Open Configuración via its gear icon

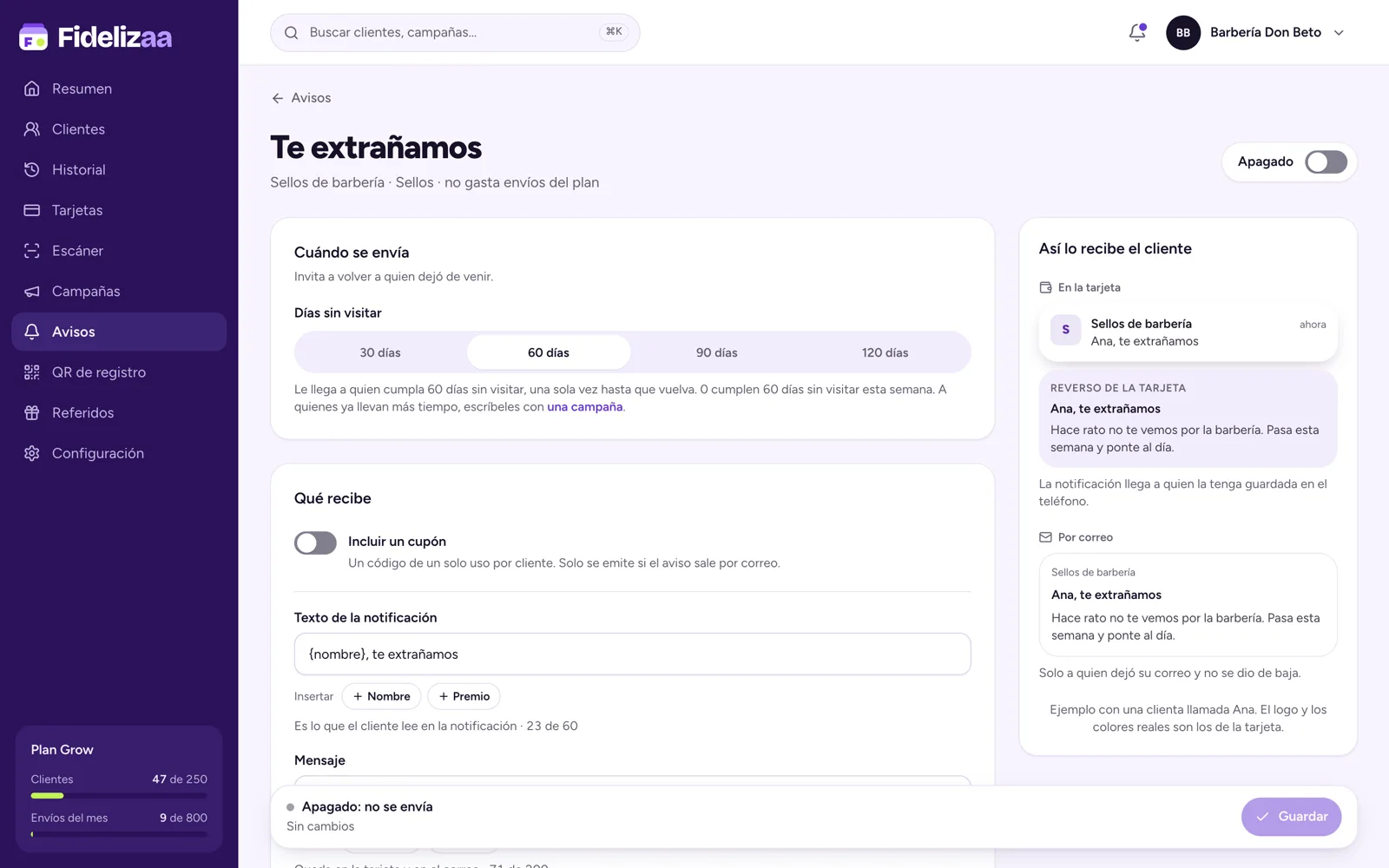point(32,453)
